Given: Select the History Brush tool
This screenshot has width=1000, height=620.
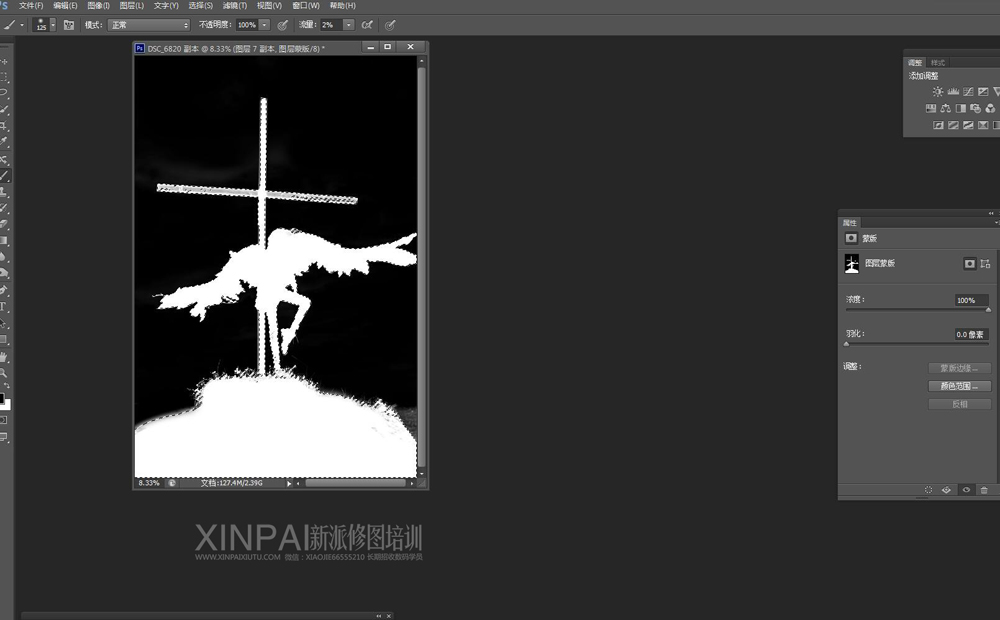Looking at the screenshot, I should point(4,208).
